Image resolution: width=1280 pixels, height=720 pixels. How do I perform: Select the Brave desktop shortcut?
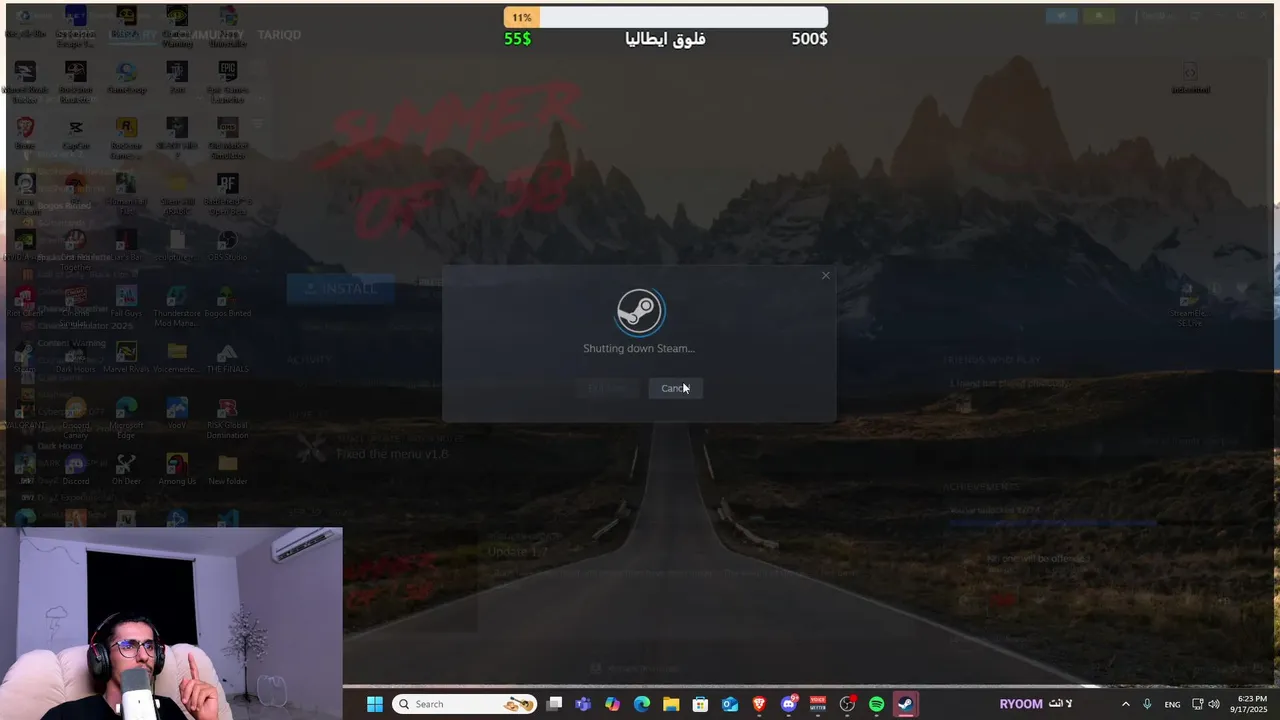25,136
